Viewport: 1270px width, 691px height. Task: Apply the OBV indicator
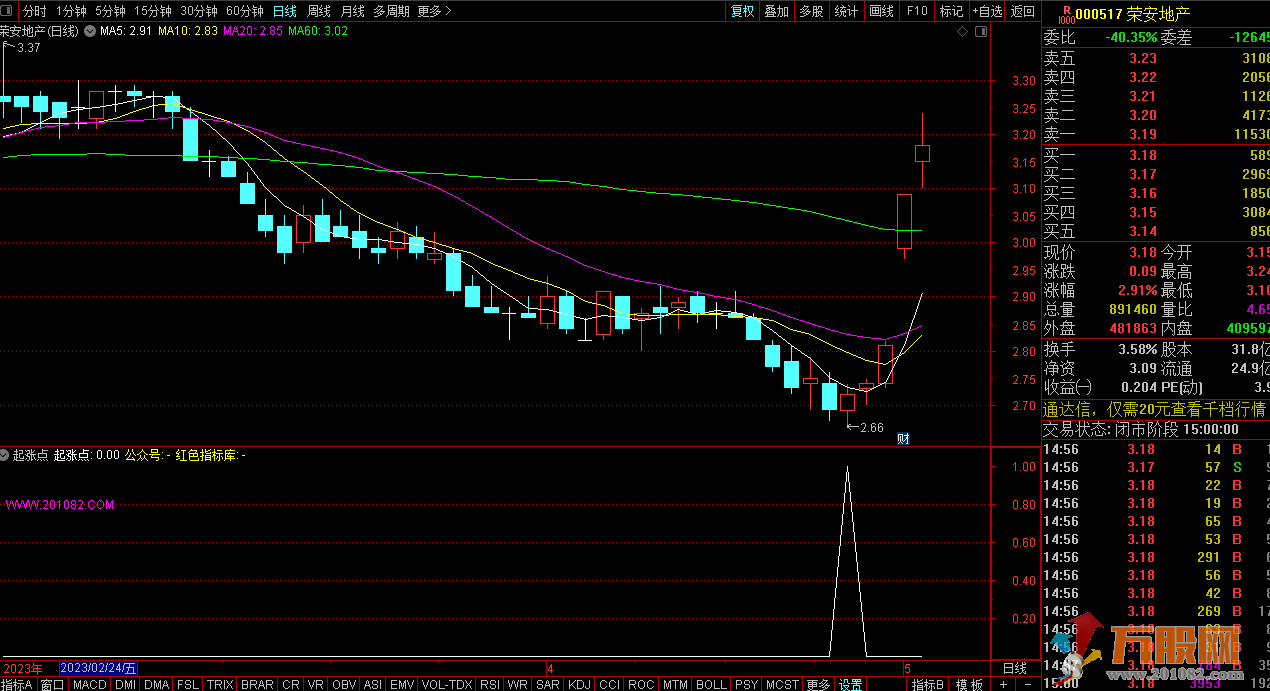(344, 684)
